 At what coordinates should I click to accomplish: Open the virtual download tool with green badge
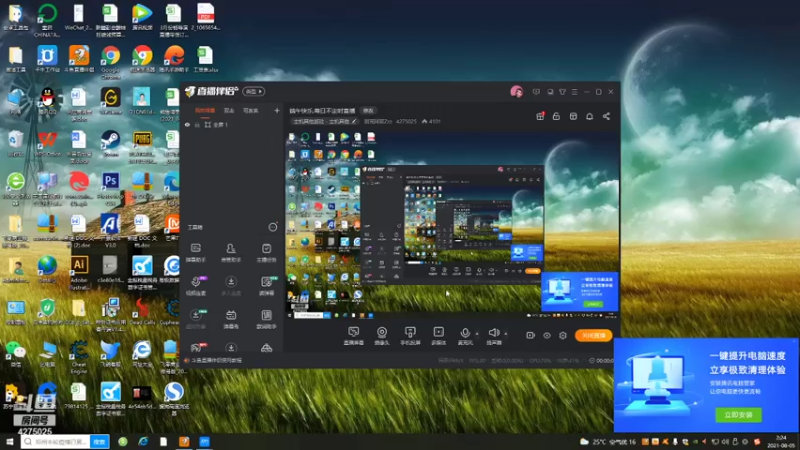(196, 319)
